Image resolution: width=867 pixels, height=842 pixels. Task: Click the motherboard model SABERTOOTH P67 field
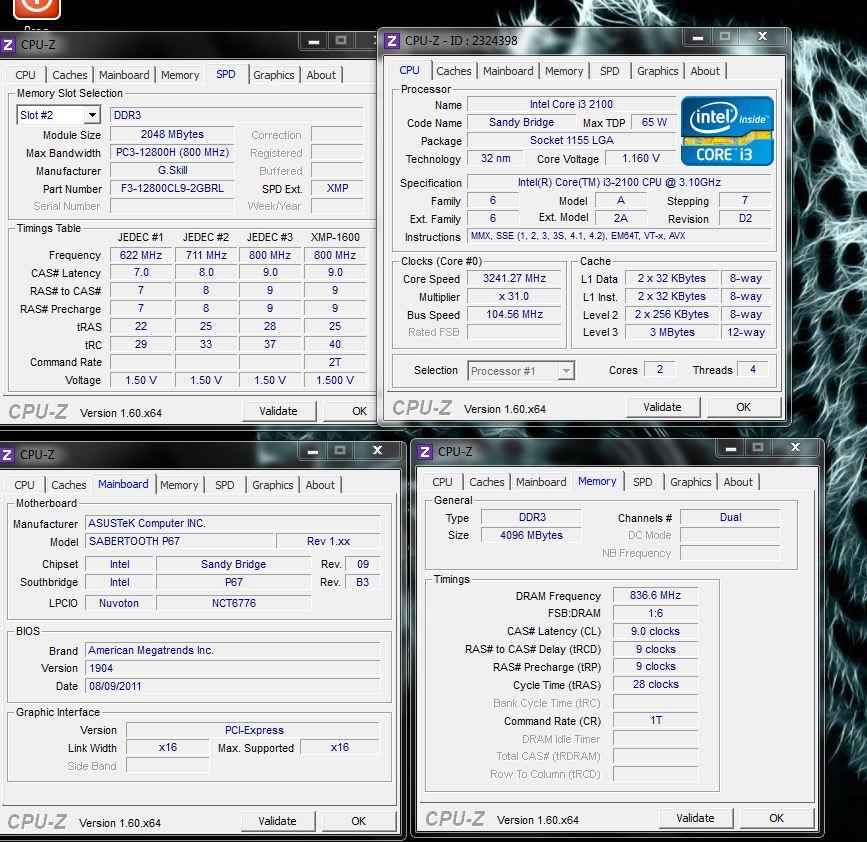point(179,541)
